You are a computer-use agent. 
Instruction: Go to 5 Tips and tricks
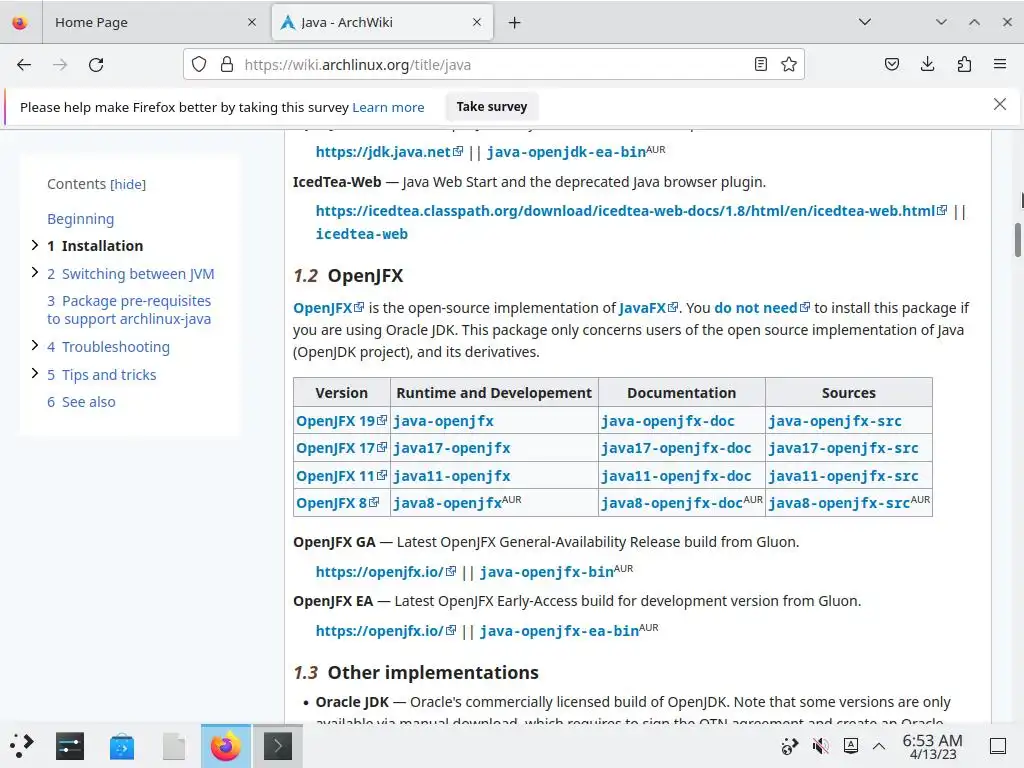(102, 375)
